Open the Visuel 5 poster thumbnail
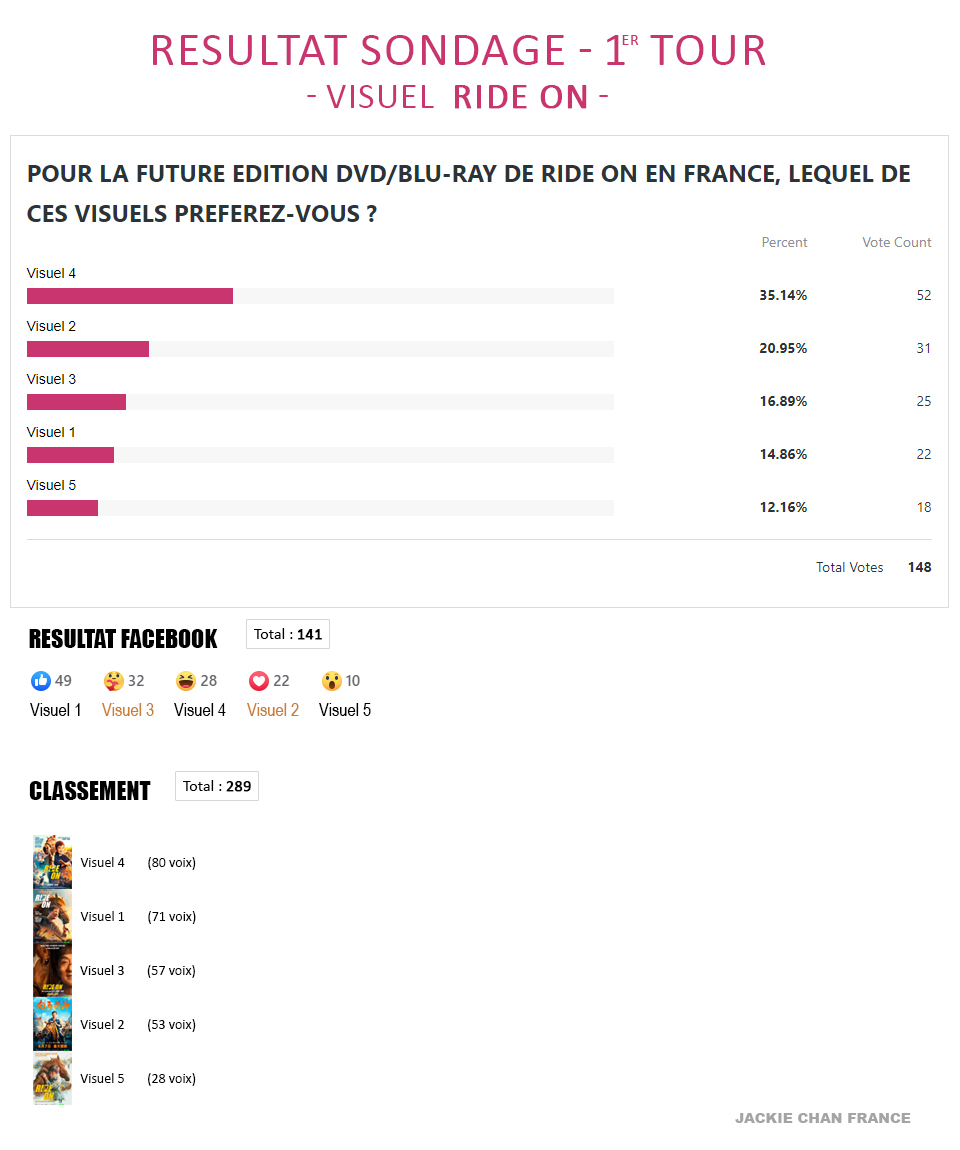The height and width of the screenshot is (1150, 960). 53,1079
